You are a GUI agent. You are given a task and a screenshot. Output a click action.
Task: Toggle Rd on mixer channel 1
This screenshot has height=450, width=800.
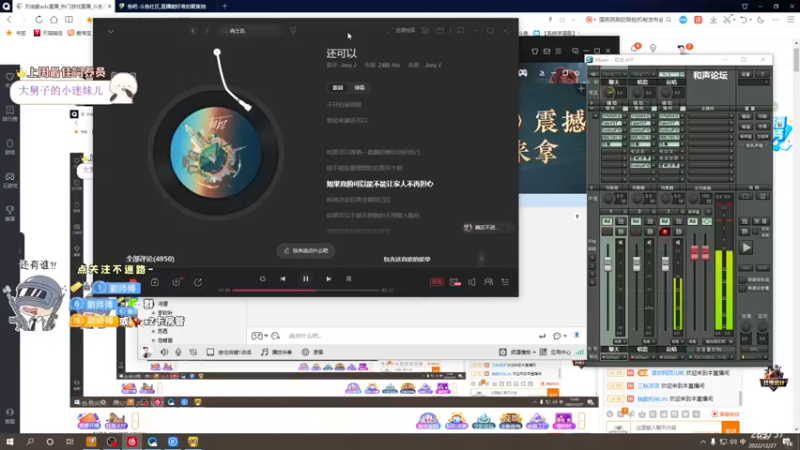607,221
